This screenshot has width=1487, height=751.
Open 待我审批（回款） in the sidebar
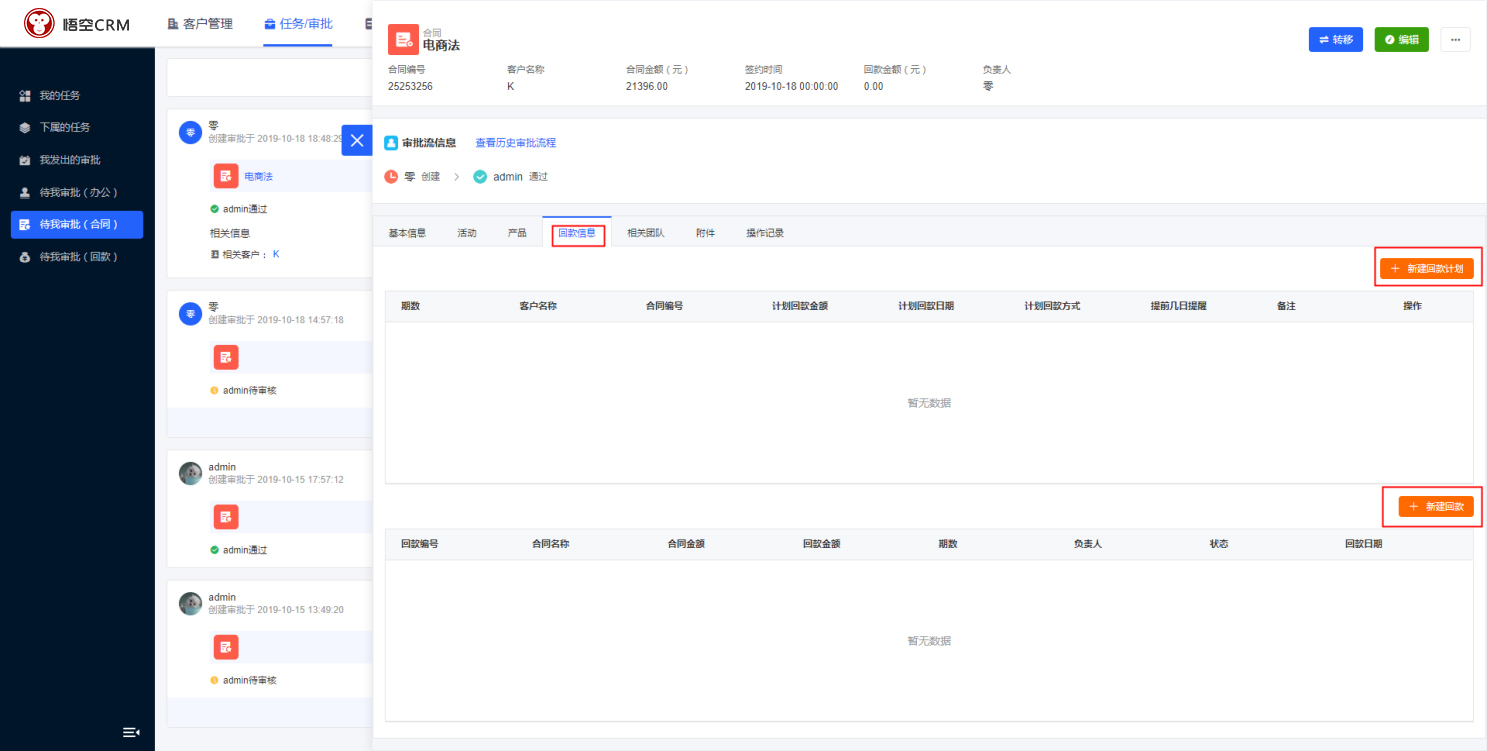pyautogui.click(x=78, y=257)
